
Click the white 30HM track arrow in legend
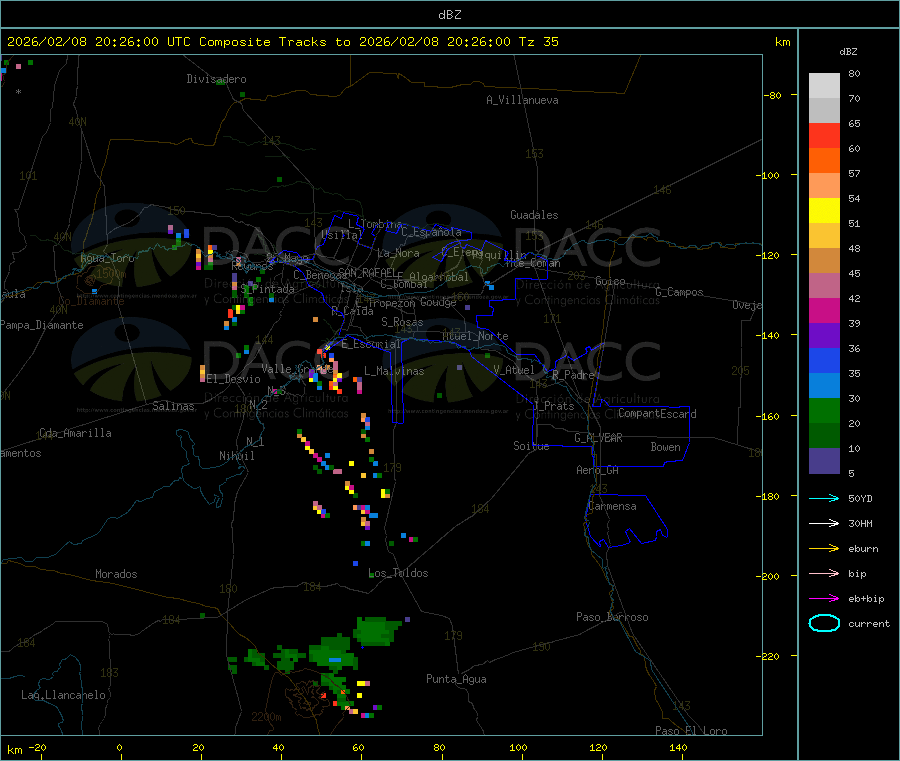click(824, 523)
